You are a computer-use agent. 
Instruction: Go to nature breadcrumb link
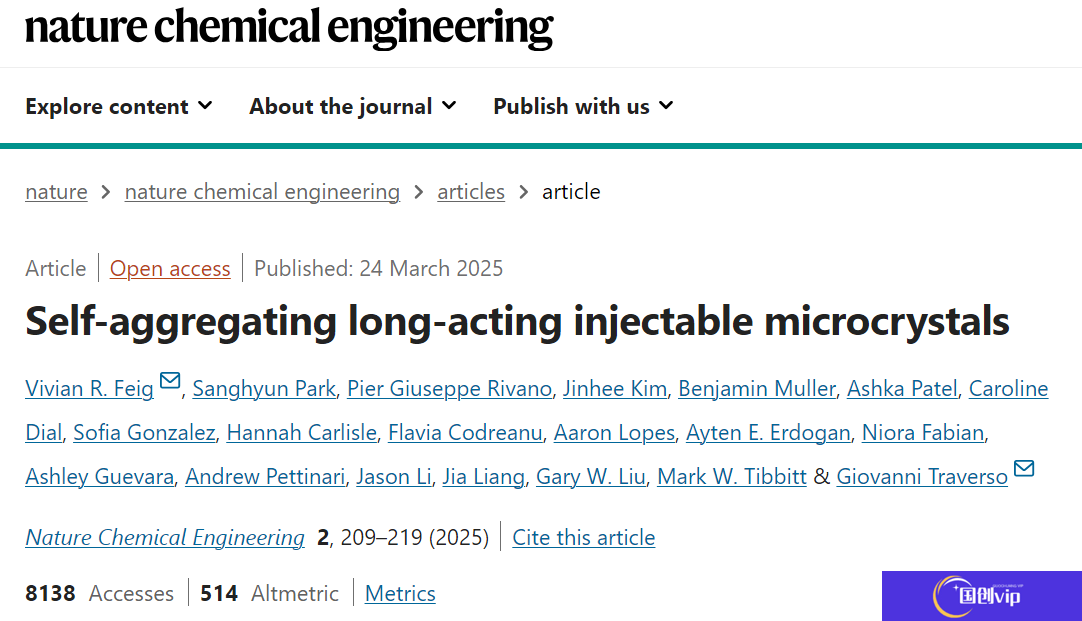[57, 192]
